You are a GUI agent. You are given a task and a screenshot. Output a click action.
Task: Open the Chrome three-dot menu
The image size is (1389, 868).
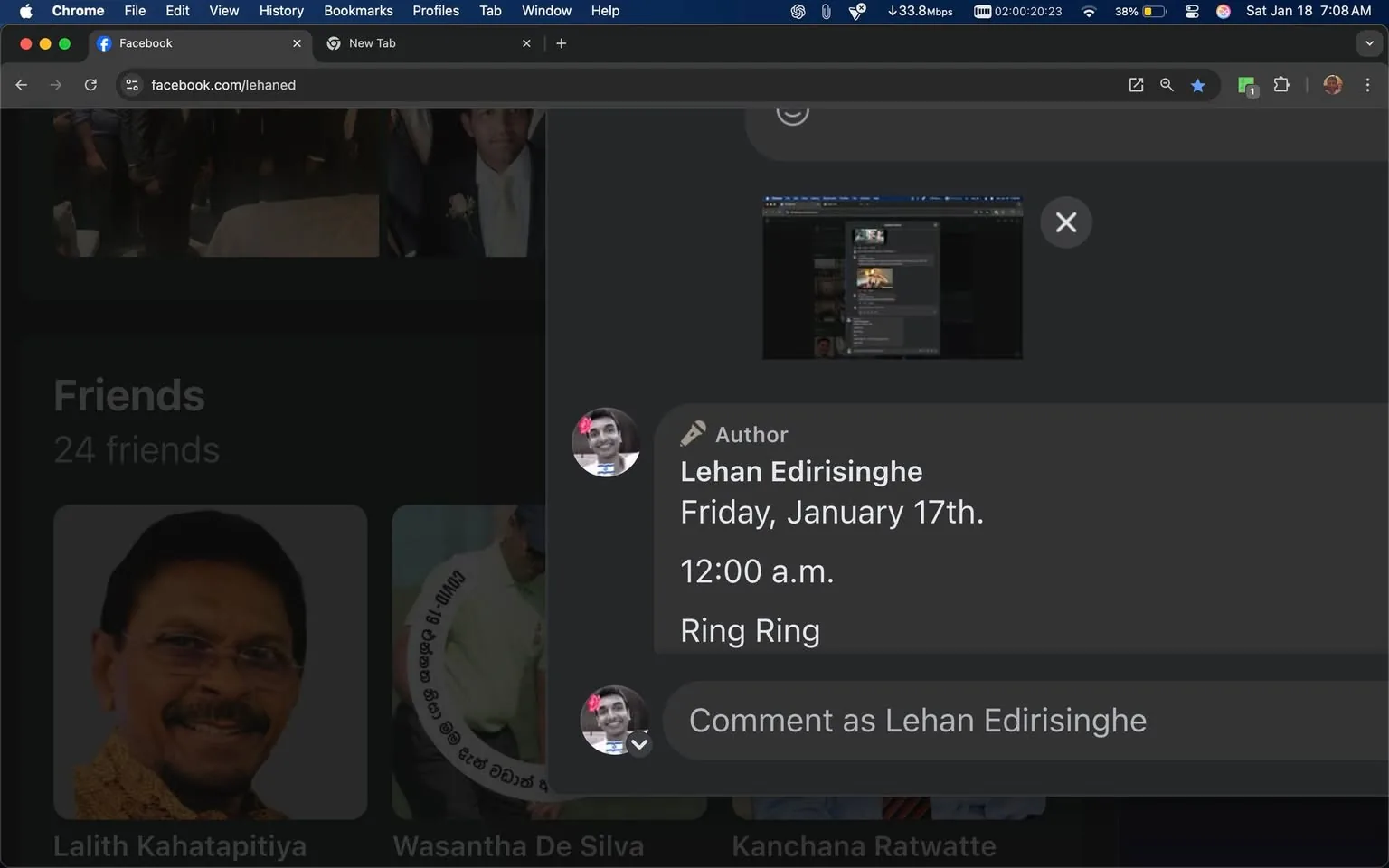pyautogui.click(x=1368, y=84)
